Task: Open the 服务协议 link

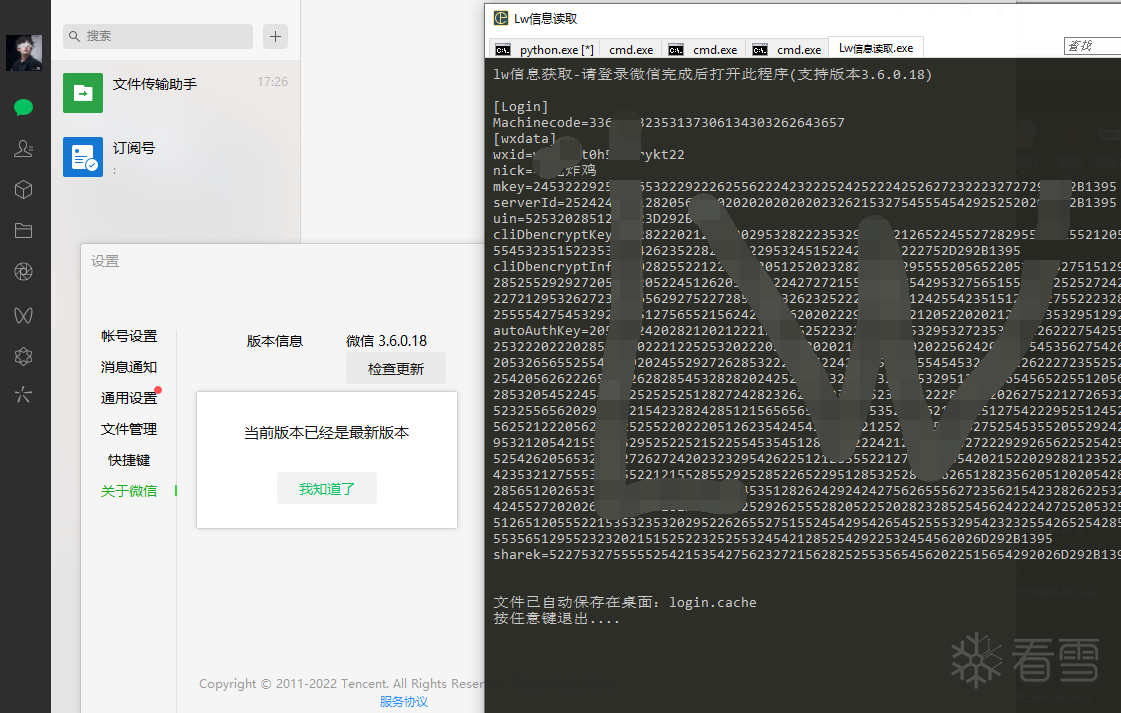Action: [x=404, y=702]
